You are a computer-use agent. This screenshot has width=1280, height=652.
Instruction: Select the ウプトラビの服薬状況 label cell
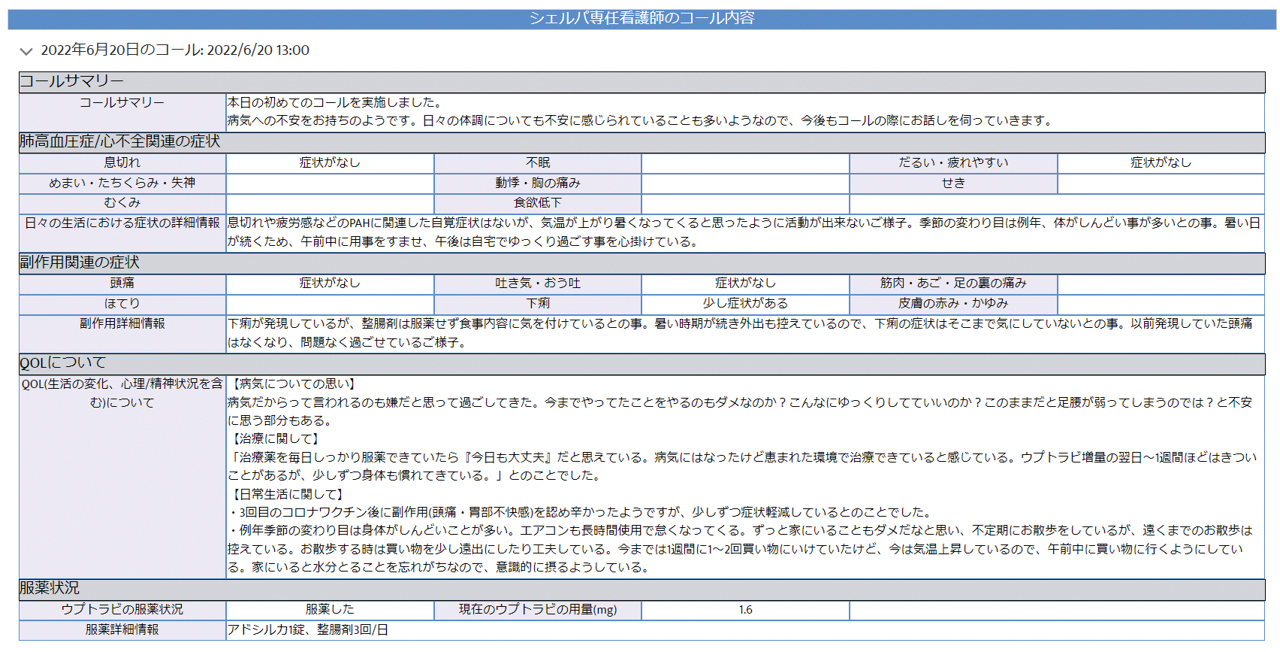pyautogui.click(x=122, y=609)
